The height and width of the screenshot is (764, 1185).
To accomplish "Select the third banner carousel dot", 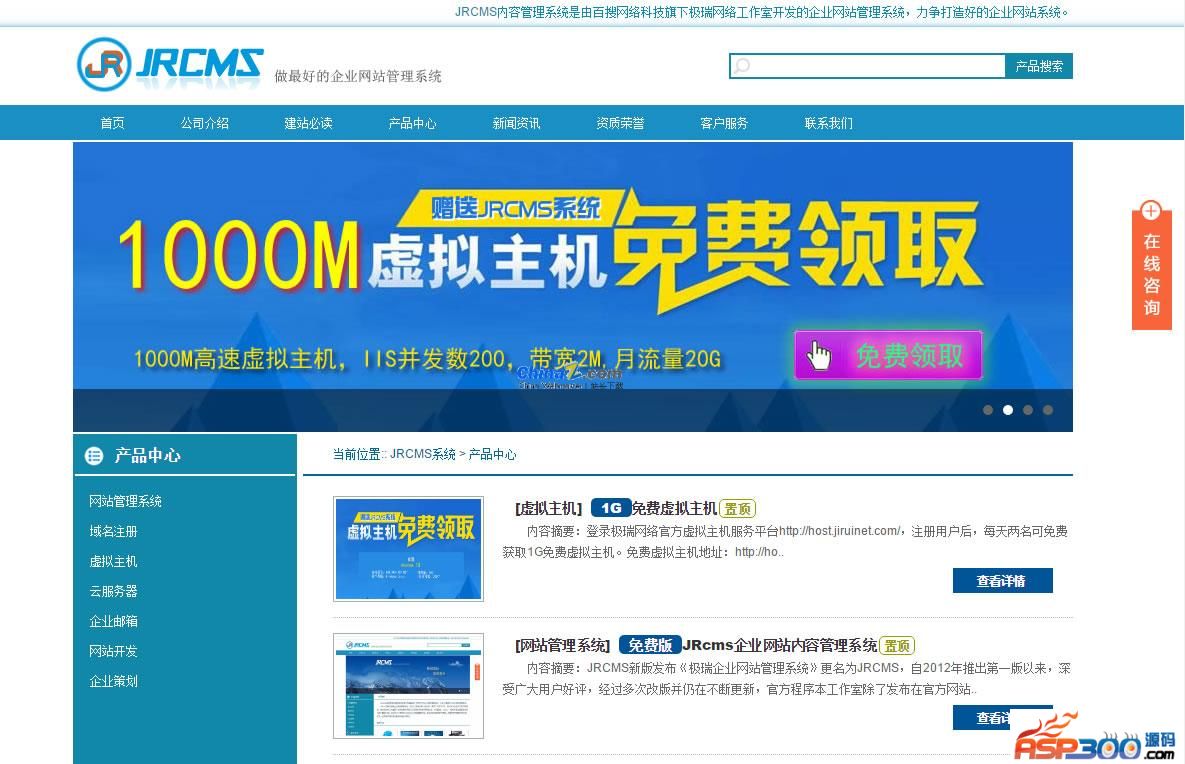I will pyautogui.click(x=1028, y=410).
